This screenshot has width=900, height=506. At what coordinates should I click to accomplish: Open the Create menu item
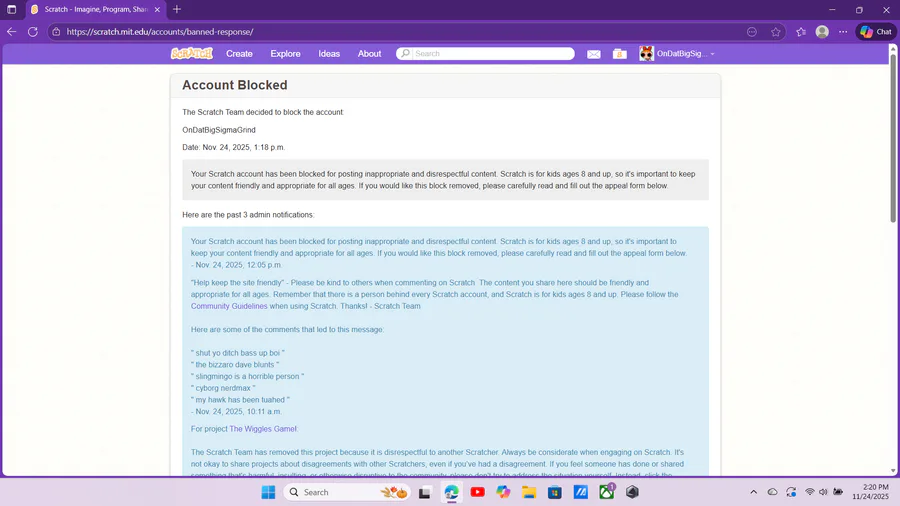coord(239,53)
